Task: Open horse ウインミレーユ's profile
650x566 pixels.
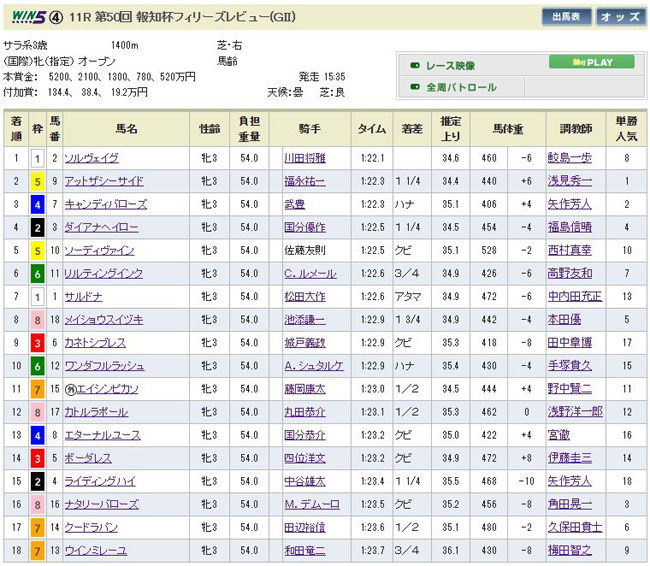Action: pos(95,550)
